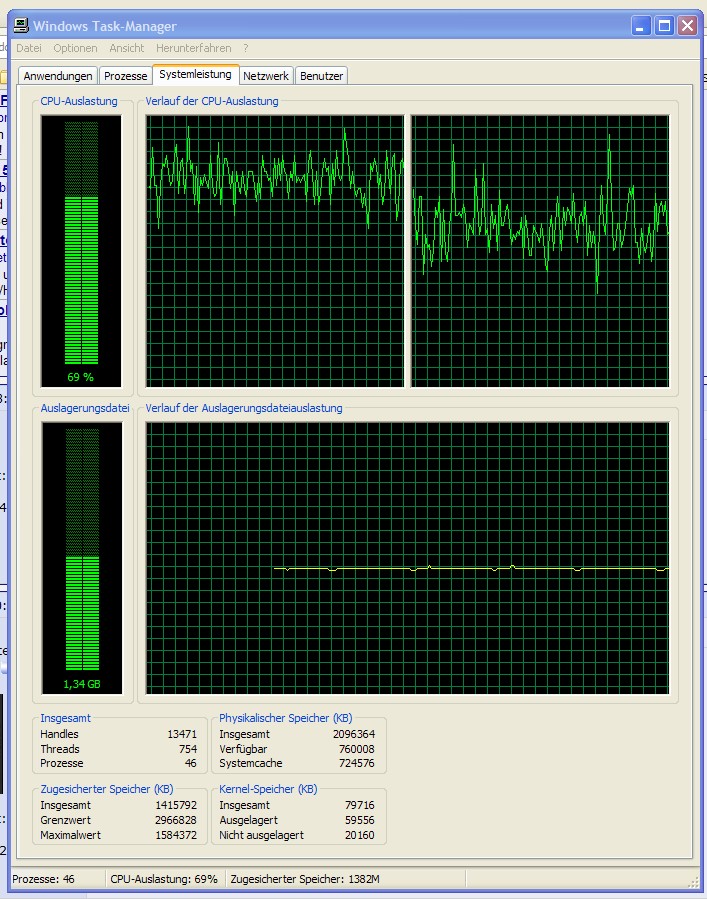The width and height of the screenshot is (707, 899).
Task: Click the Auslagerungsdatei 1,34 GB gauge
Action: pyautogui.click(x=82, y=558)
